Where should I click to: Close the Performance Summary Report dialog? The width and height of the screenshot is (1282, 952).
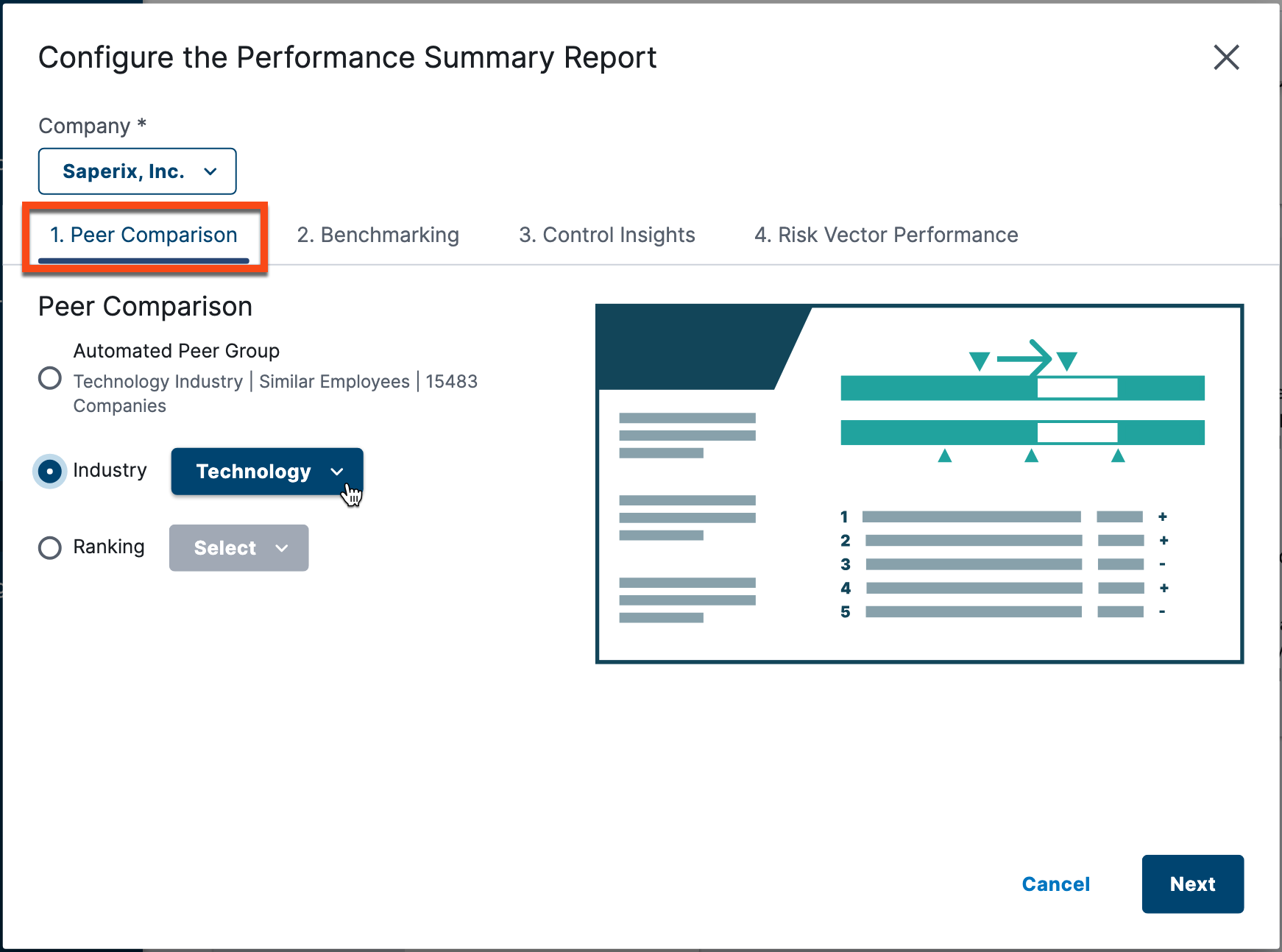click(1226, 57)
